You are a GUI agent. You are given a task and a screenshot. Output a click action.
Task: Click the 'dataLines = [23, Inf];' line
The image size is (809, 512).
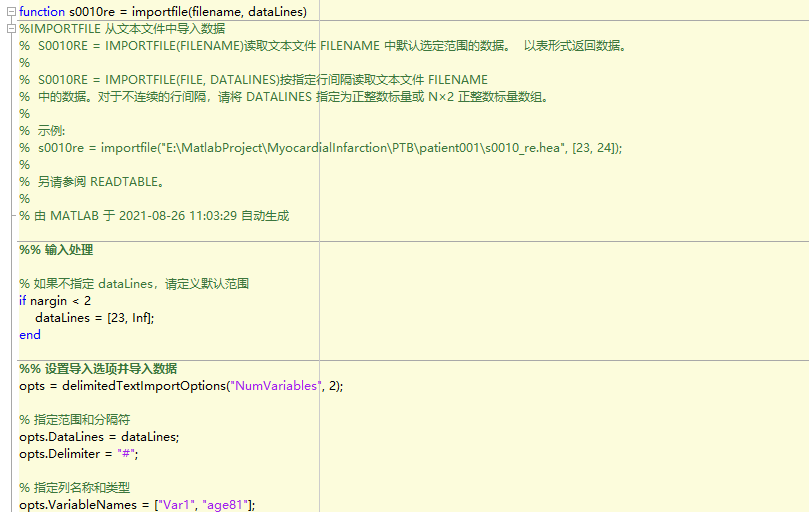94,318
